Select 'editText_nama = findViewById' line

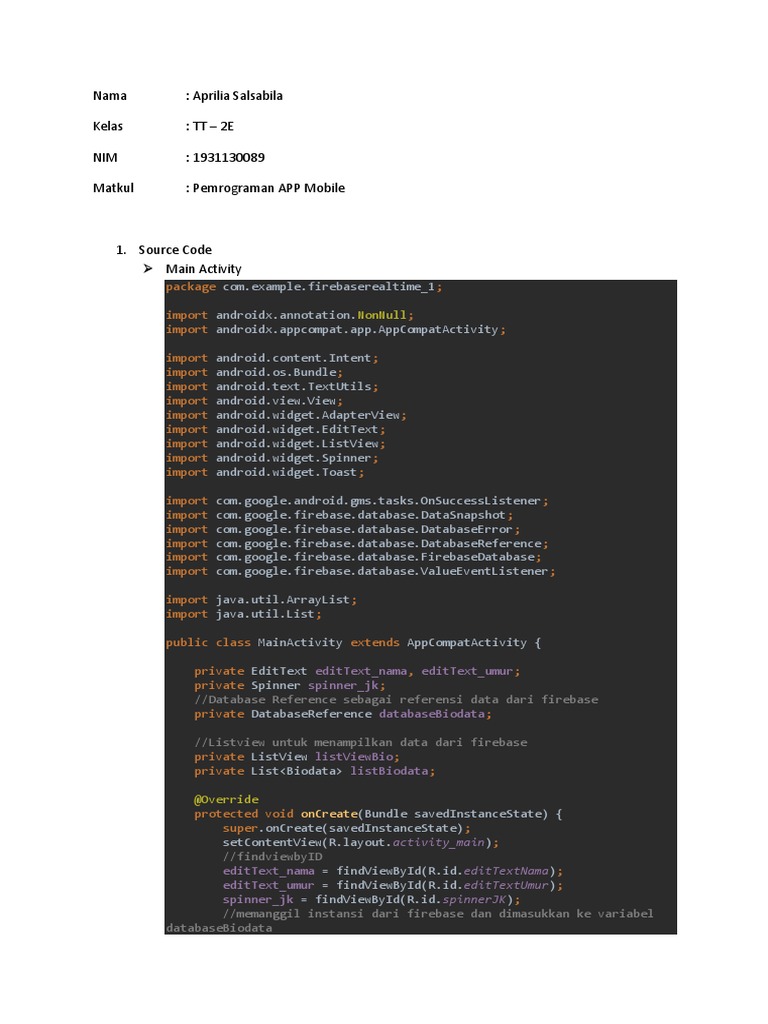click(392, 871)
